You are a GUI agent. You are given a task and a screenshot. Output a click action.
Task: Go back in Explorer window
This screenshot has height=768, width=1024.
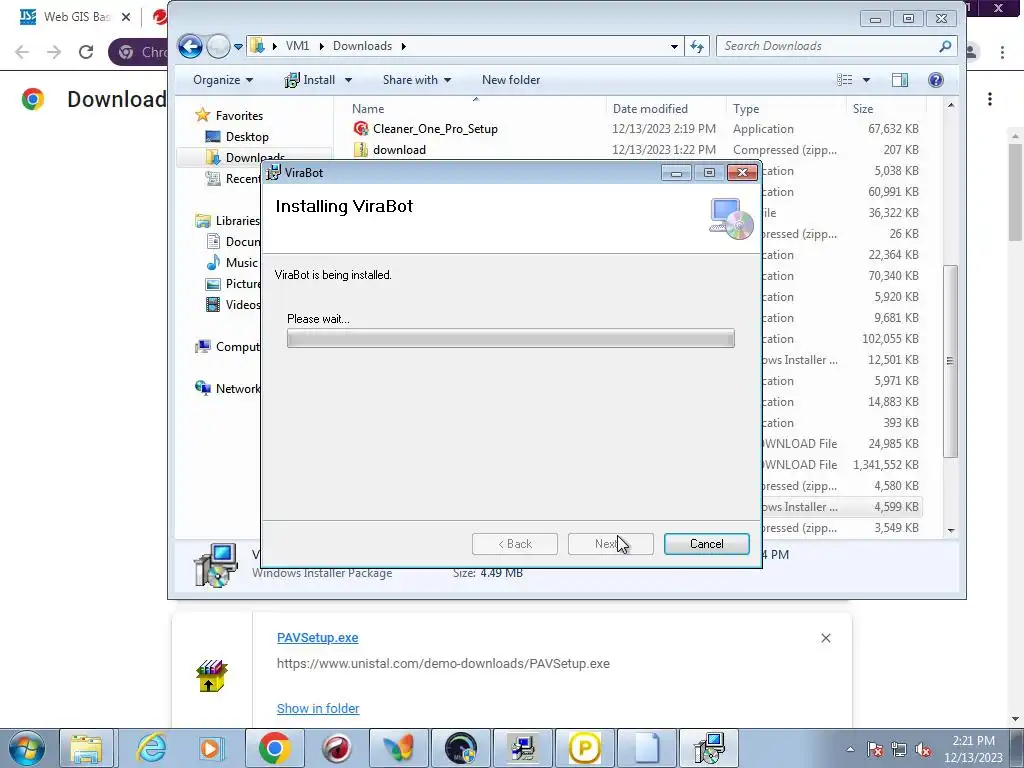point(190,46)
